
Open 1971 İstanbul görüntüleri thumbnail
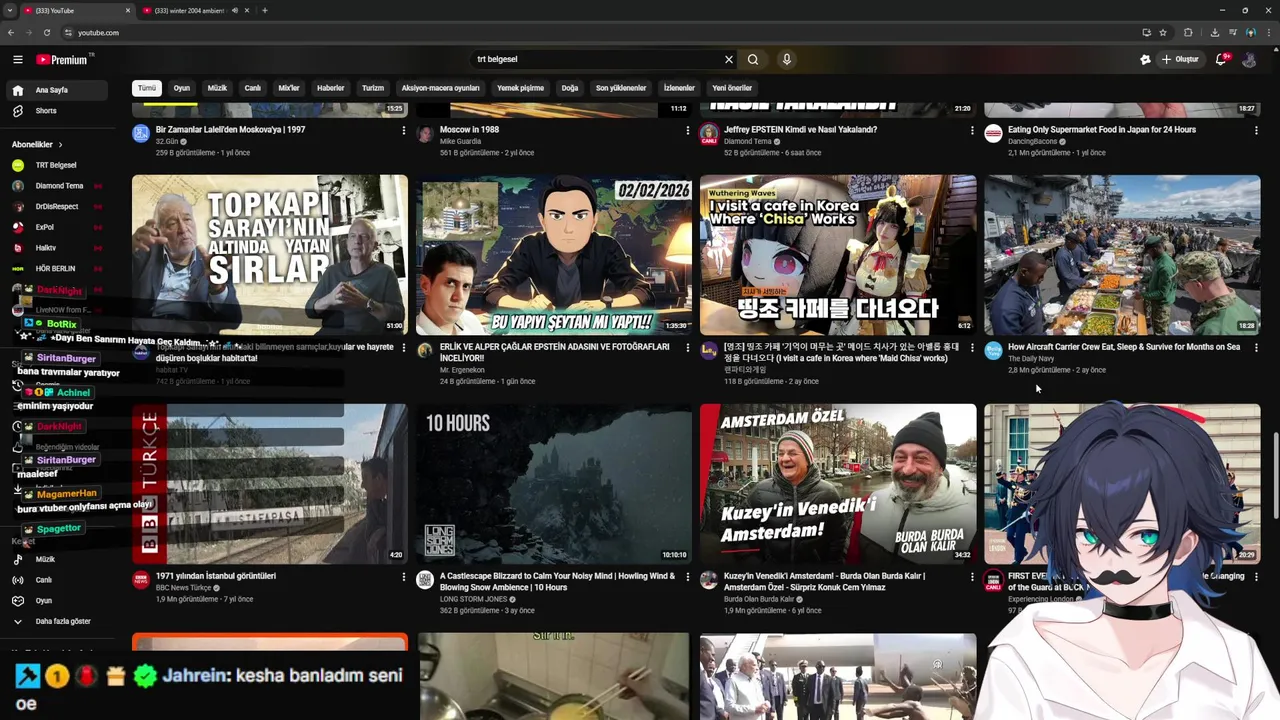pos(270,484)
